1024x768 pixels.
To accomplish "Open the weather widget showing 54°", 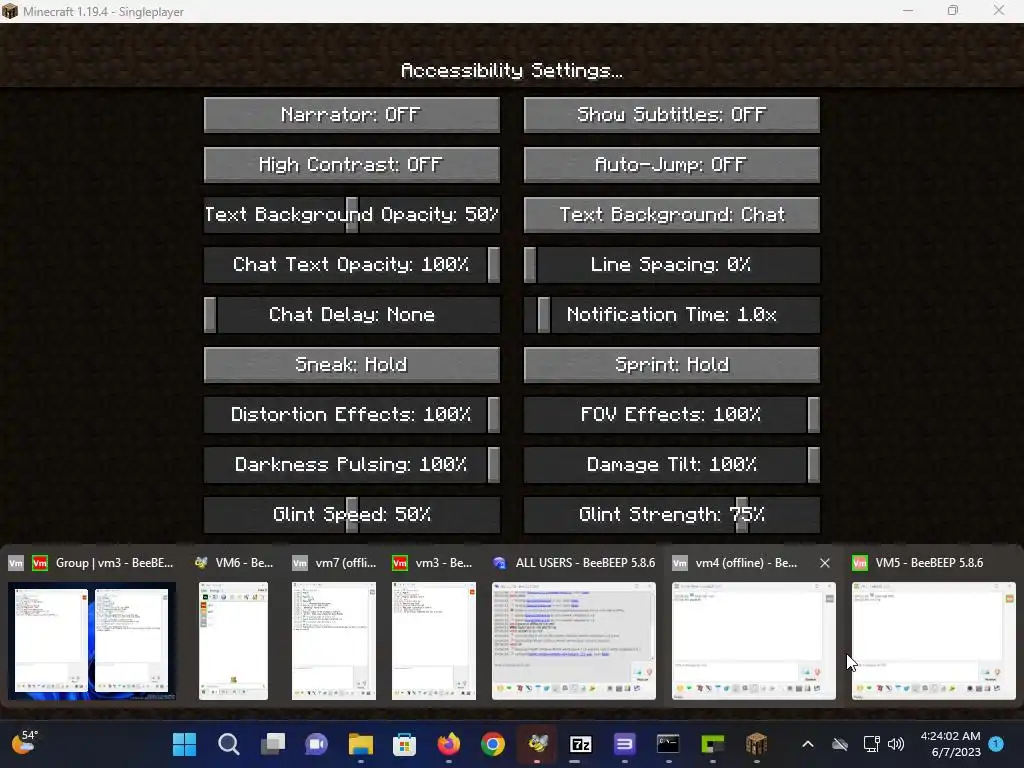I will [x=25, y=743].
